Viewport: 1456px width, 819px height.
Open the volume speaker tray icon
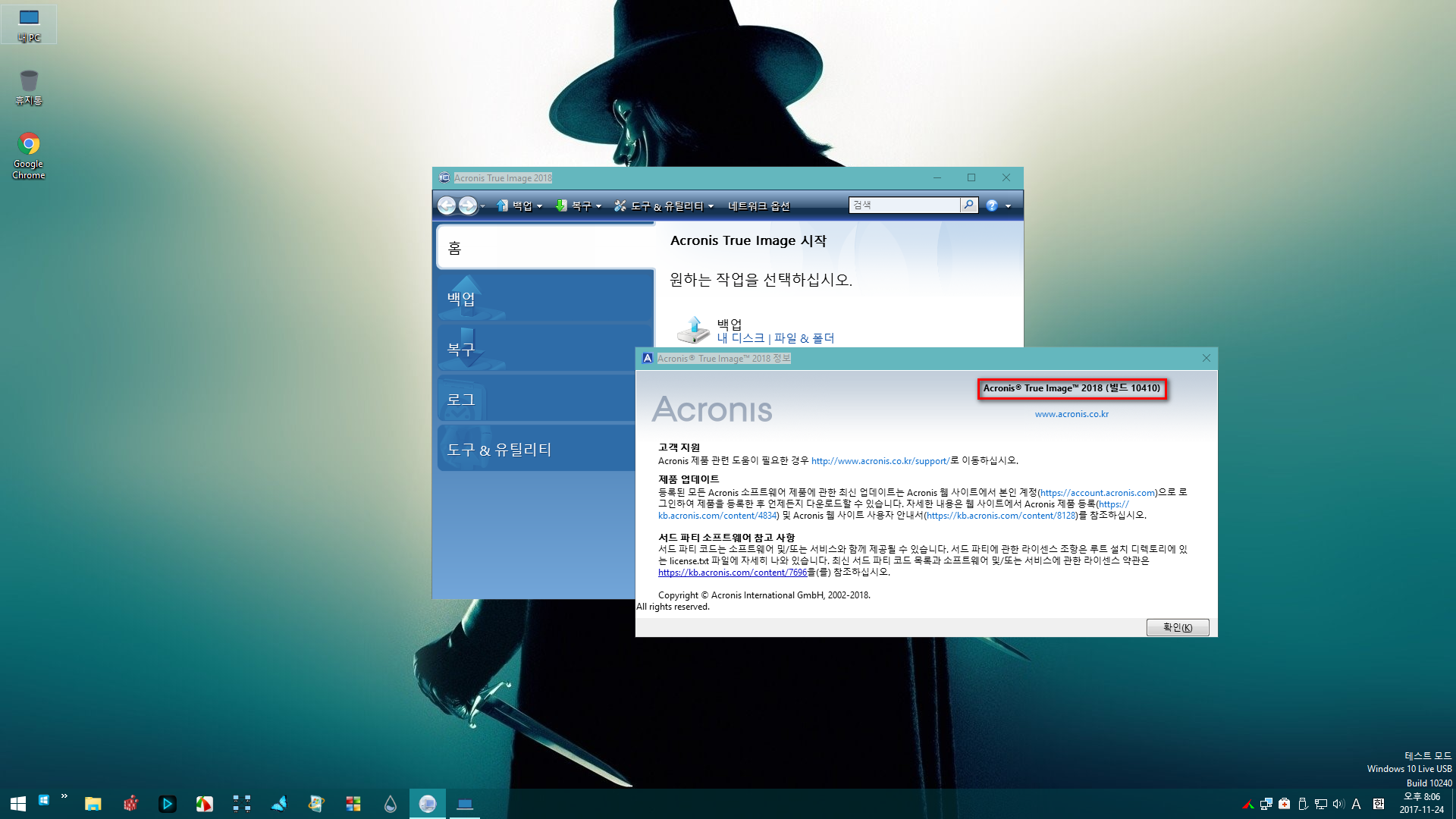tap(1338, 805)
